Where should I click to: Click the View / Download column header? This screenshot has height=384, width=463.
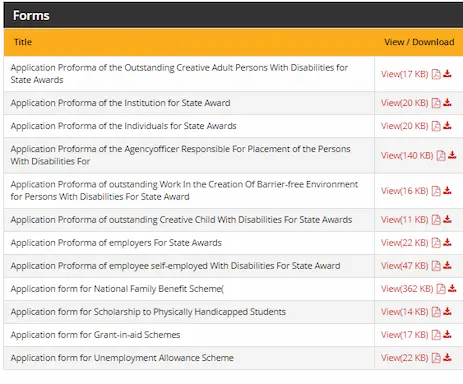[x=419, y=42]
